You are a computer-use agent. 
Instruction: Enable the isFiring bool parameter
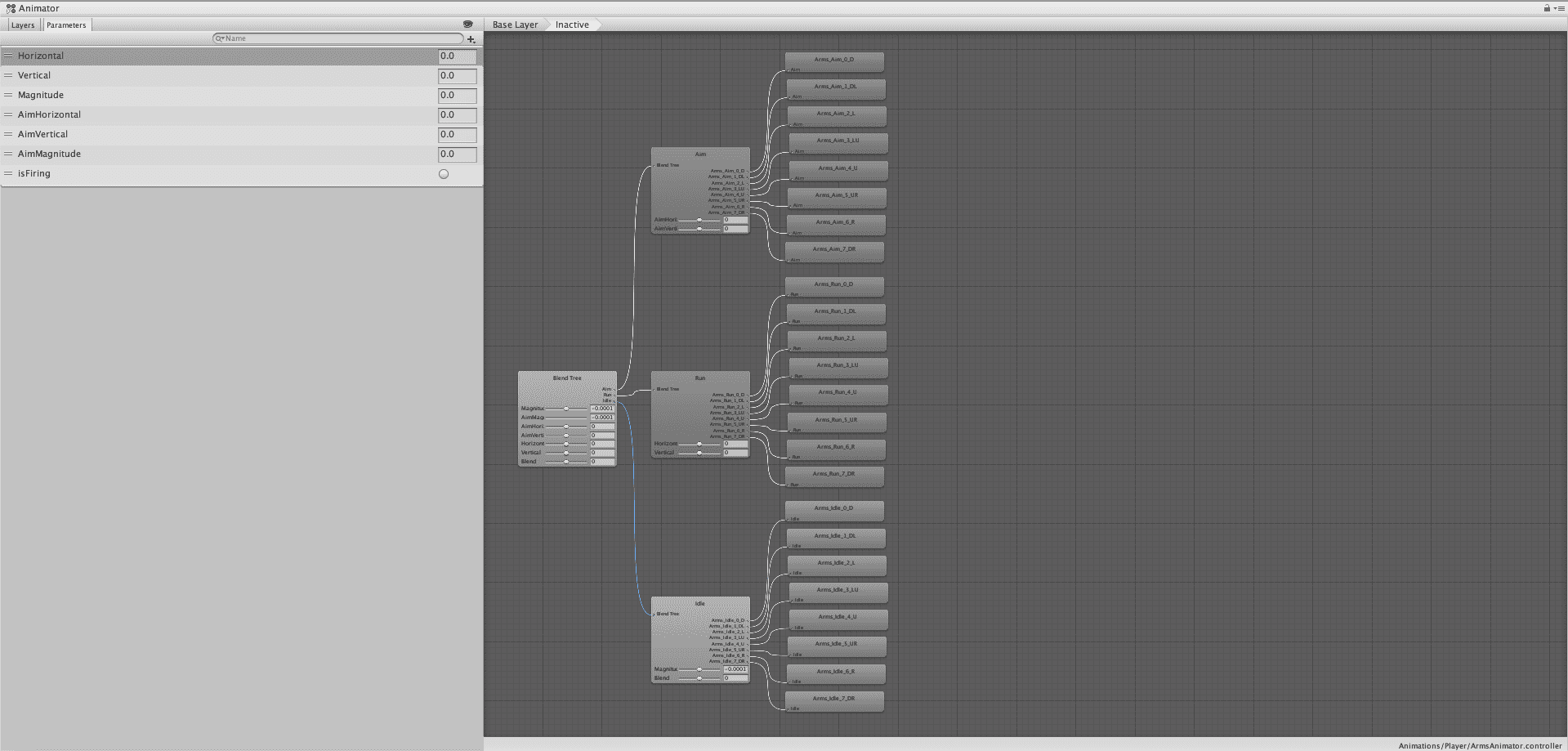click(x=444, y=174)
